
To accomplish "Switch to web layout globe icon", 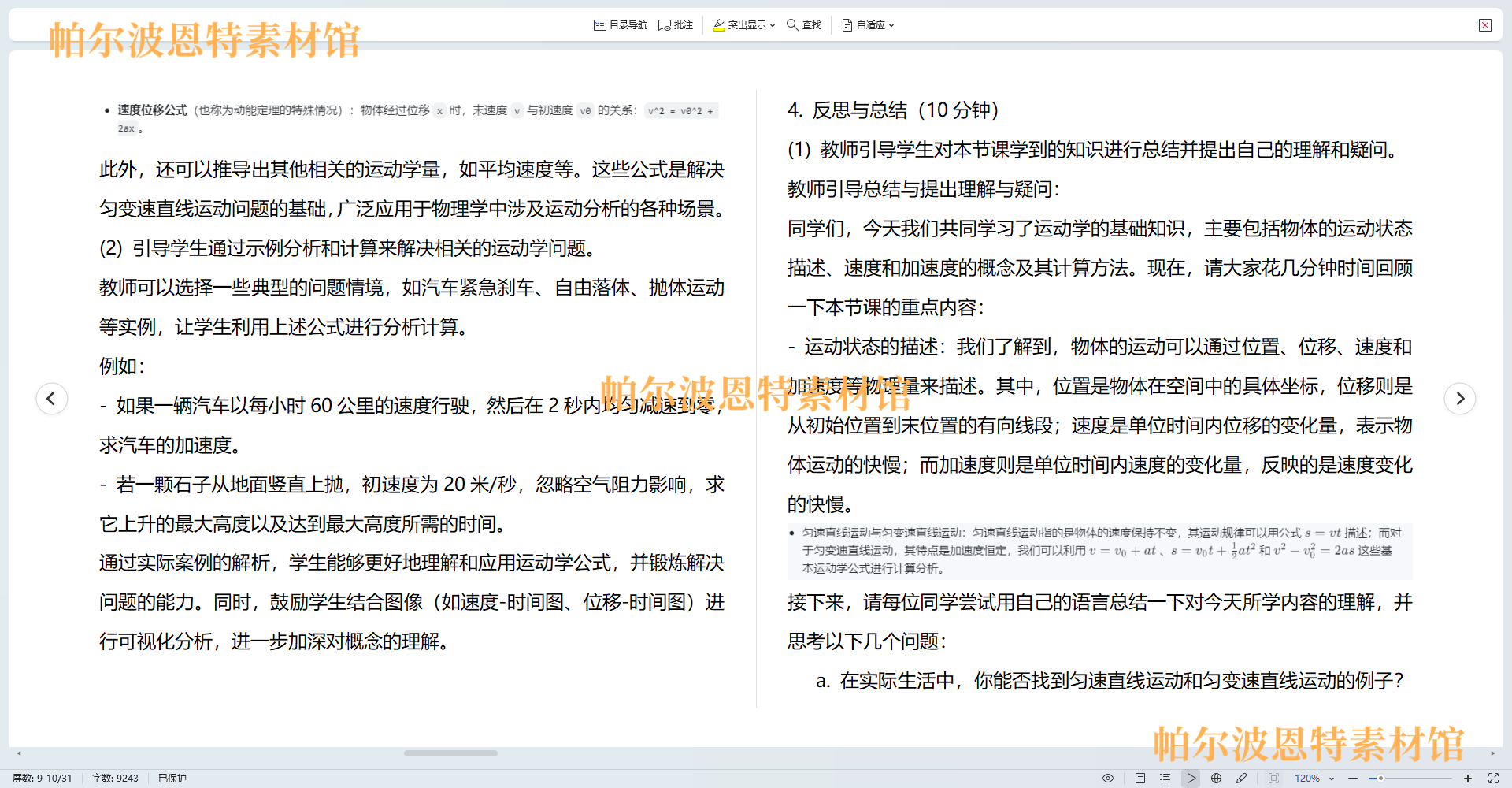I will pyautogui.click(x=1217, y=779).
